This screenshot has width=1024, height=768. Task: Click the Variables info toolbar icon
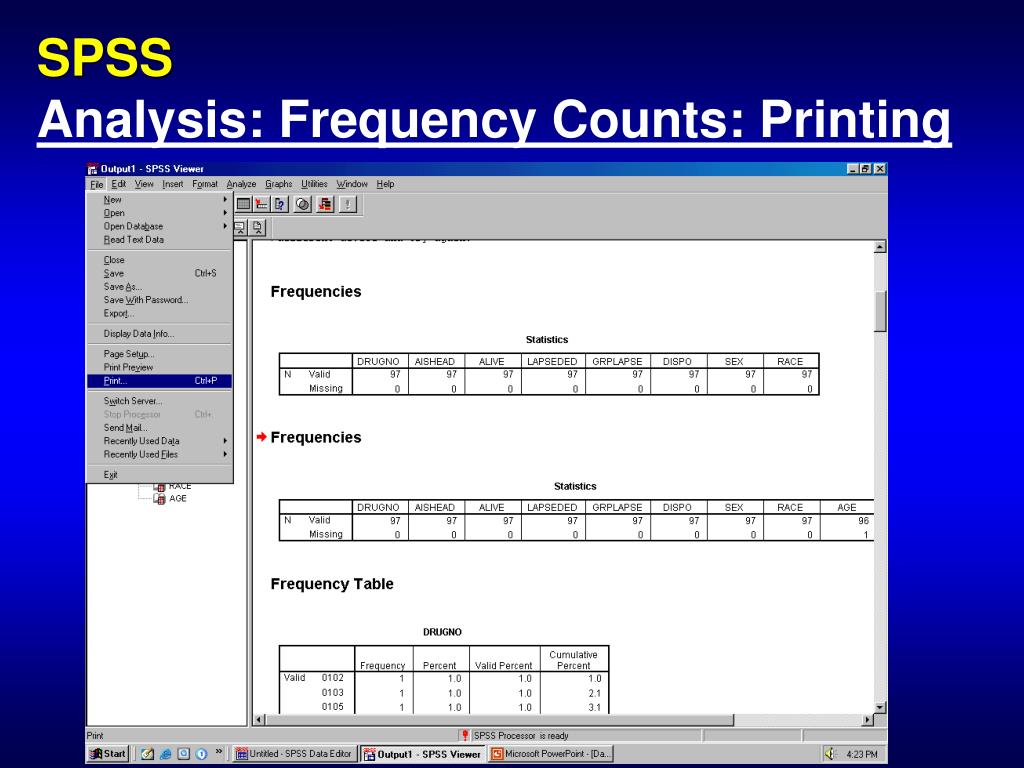(280, 204)
